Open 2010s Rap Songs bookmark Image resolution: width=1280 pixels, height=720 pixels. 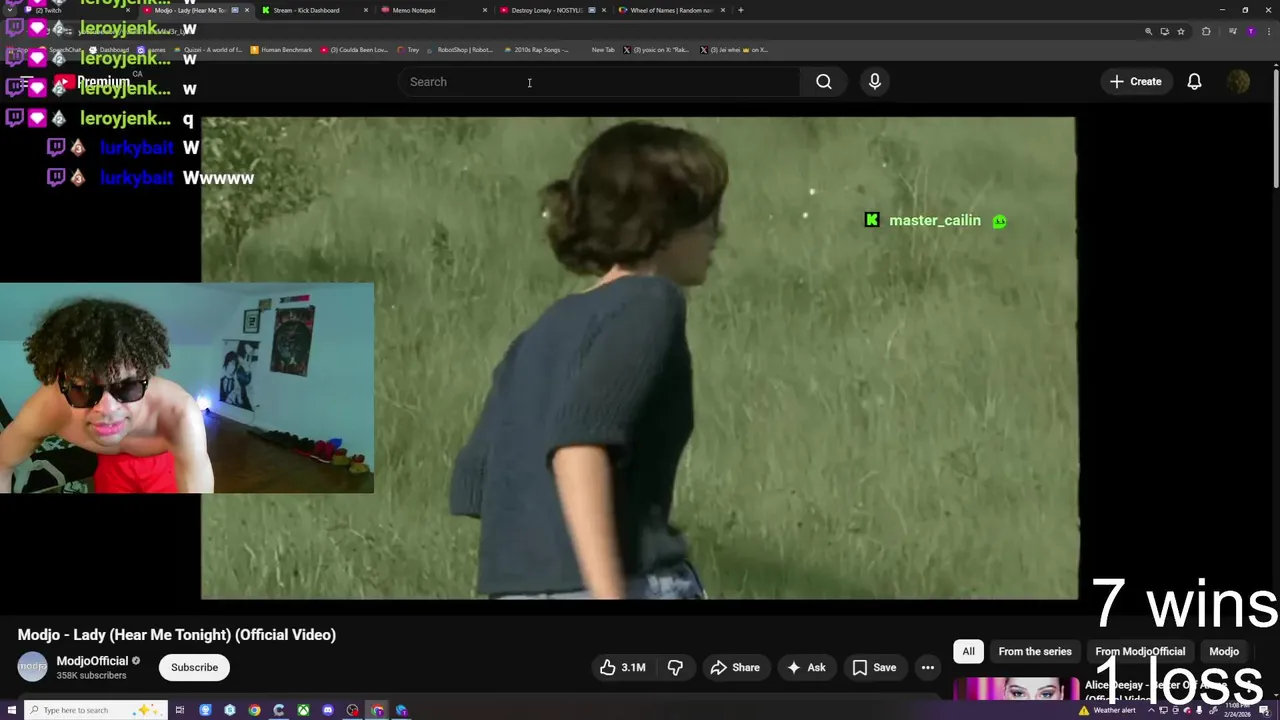coord(536,50)
